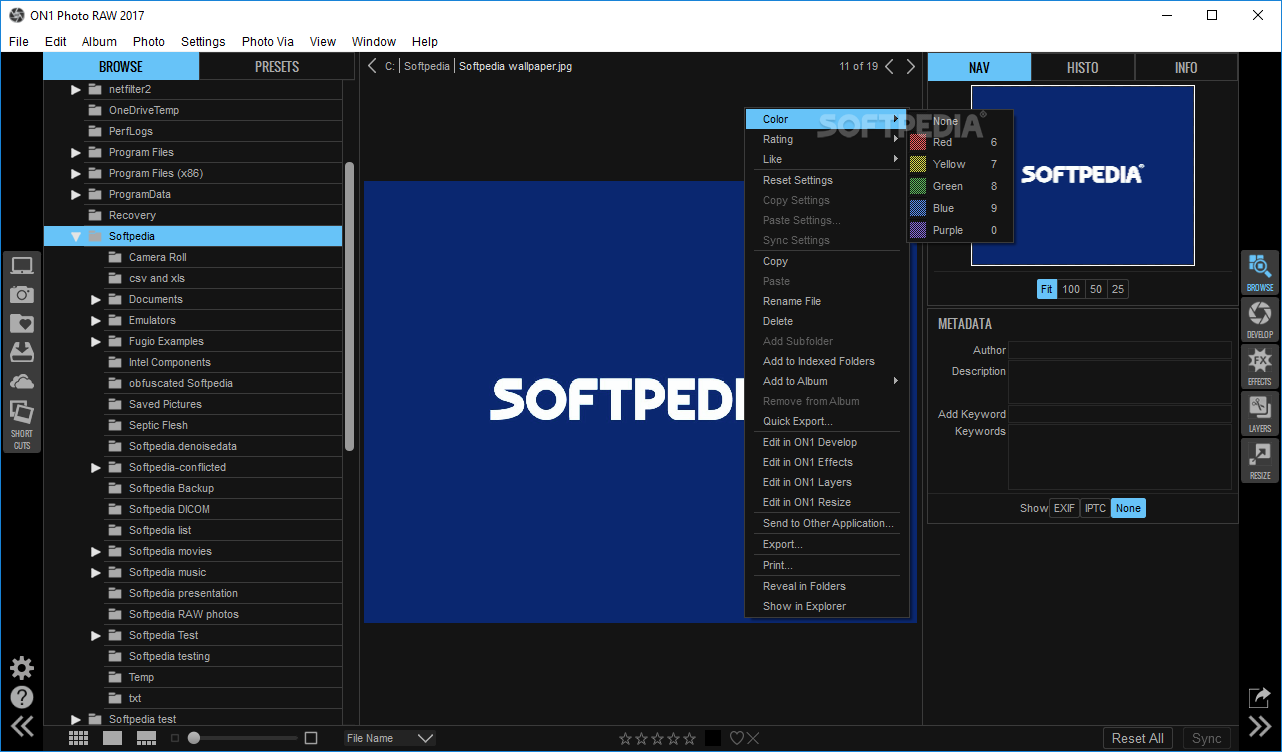Switch to the HISTO tab
Image resolution: width=1282 pixels, height=752 pixels.
tap(1082, 68)
